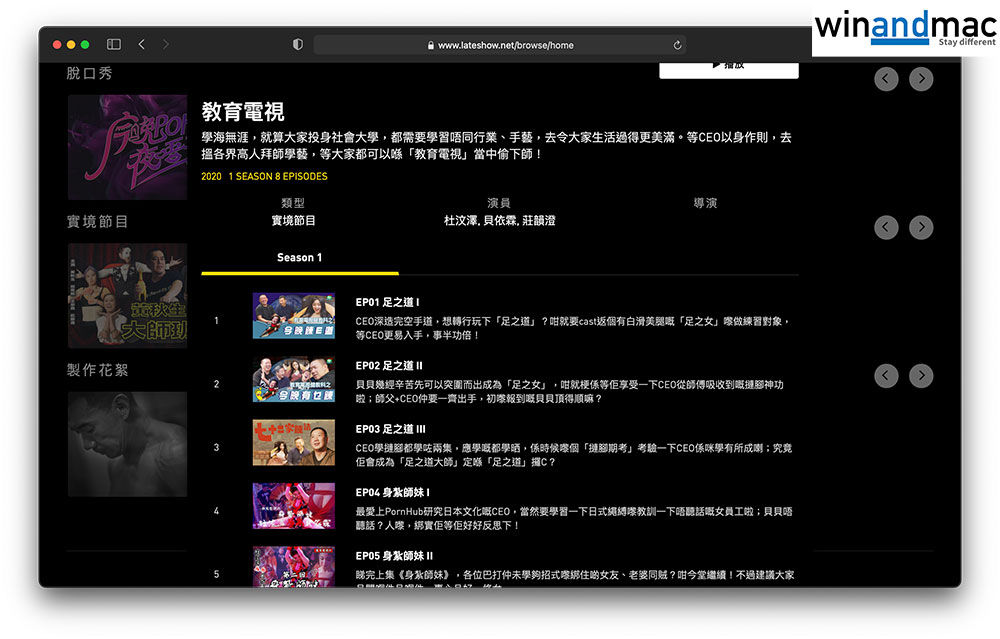Click the top row next carousel arrow
Screen dimensions: 1000x639
pos(921,79)
